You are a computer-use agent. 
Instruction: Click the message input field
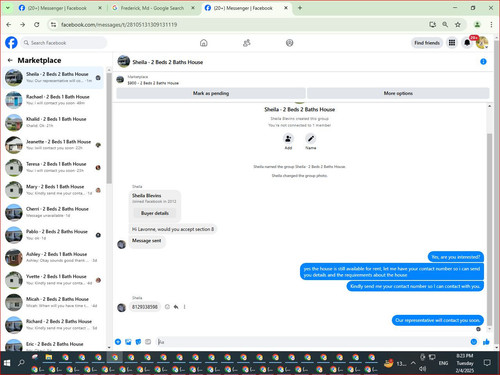click(312, 342)
